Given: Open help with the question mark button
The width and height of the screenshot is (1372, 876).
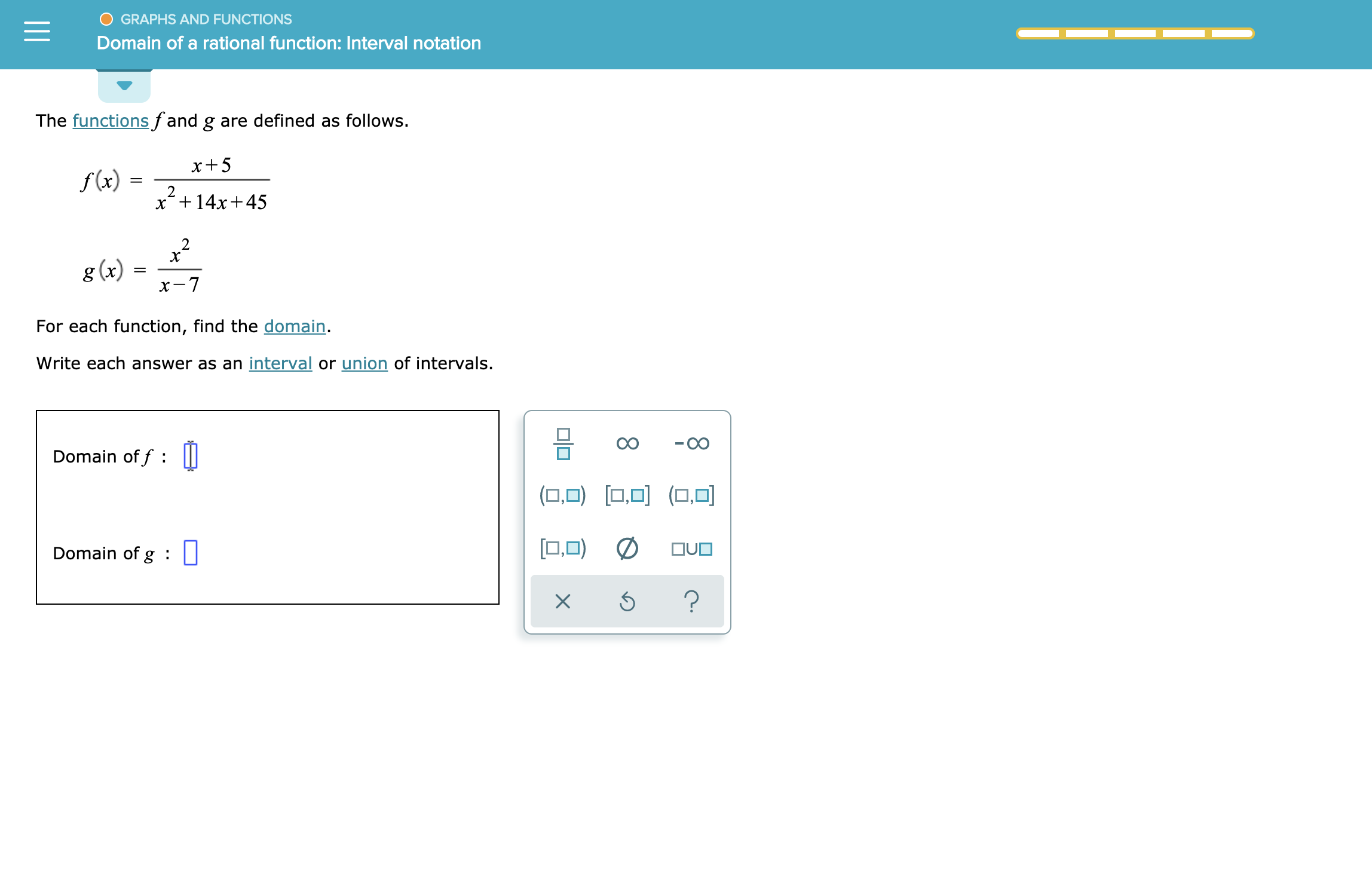Looking at the screenshot, I should 692,601.
